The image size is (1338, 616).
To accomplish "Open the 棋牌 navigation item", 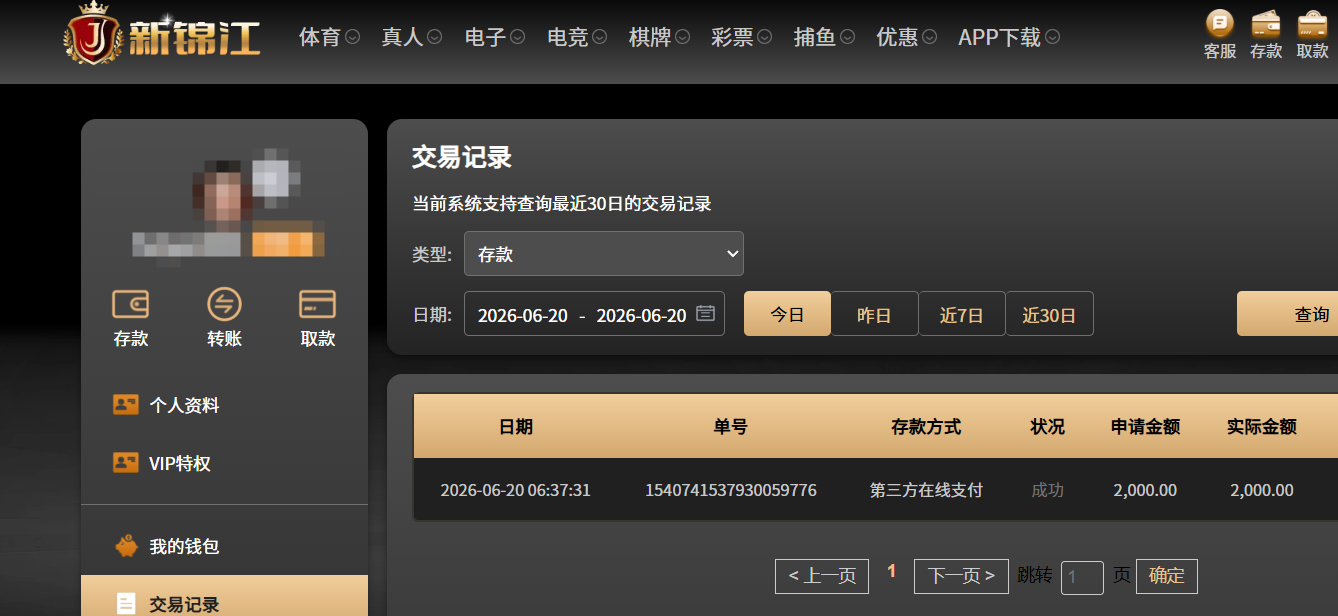I will coord(650,37).
